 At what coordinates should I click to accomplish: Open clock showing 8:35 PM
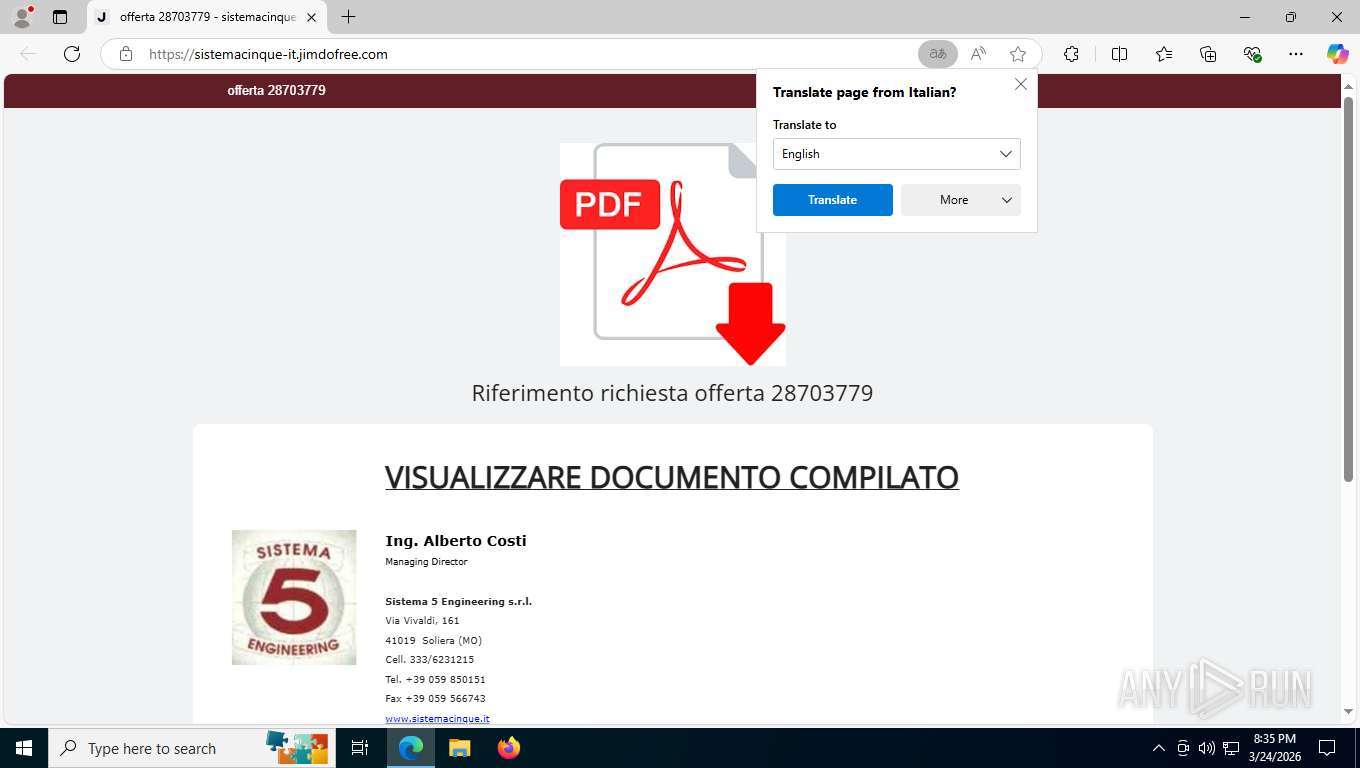[x=1274, y=748]
